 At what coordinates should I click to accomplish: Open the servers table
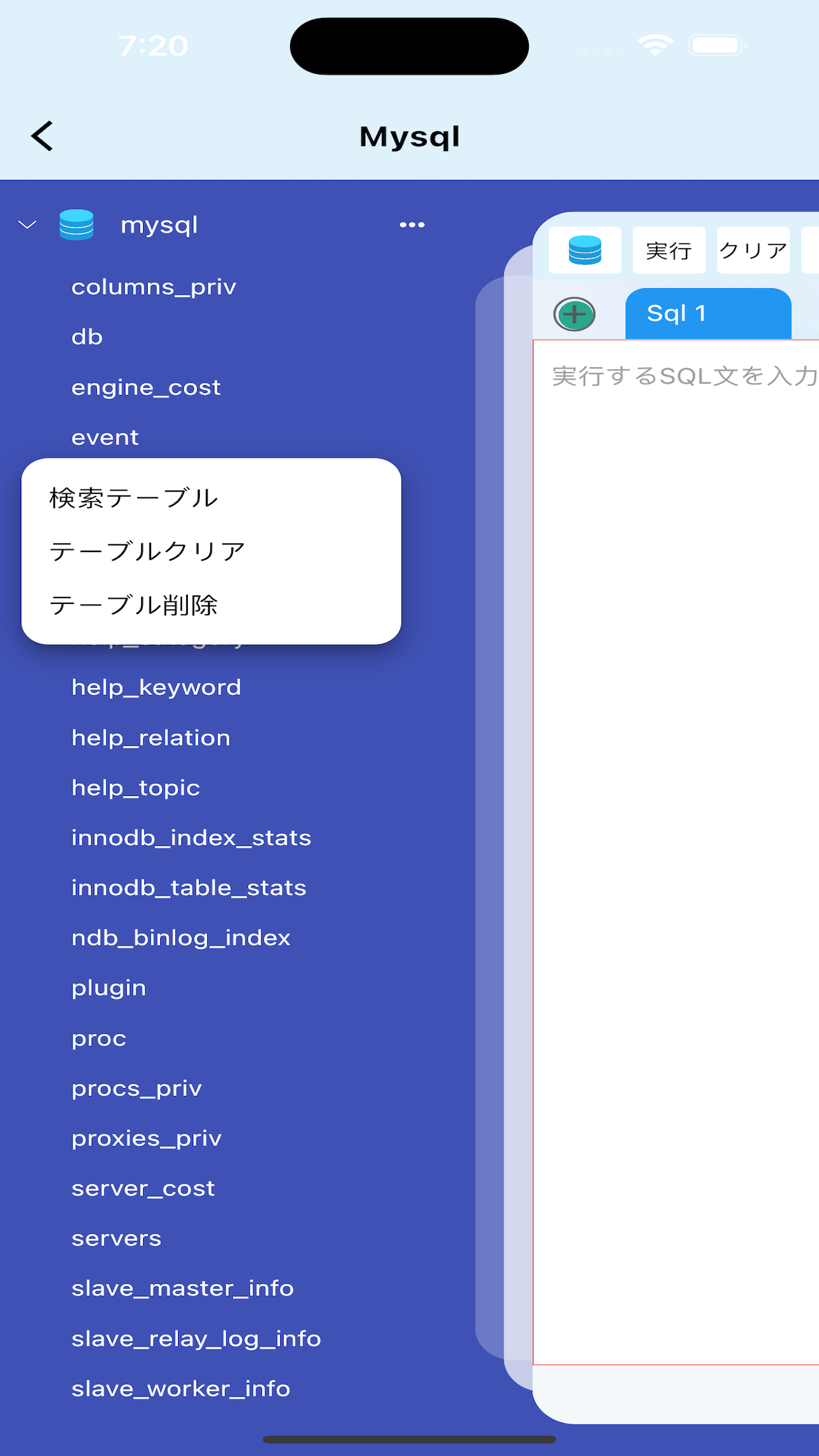coord(116,1238)
